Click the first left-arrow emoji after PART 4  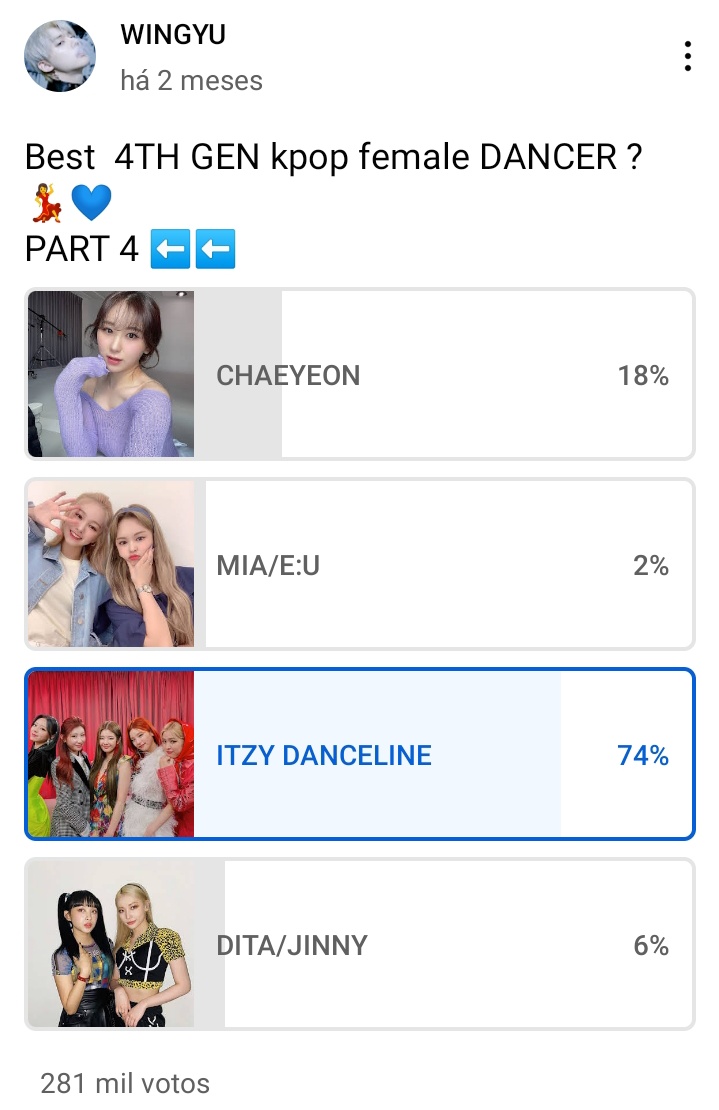tap(170, 249)
